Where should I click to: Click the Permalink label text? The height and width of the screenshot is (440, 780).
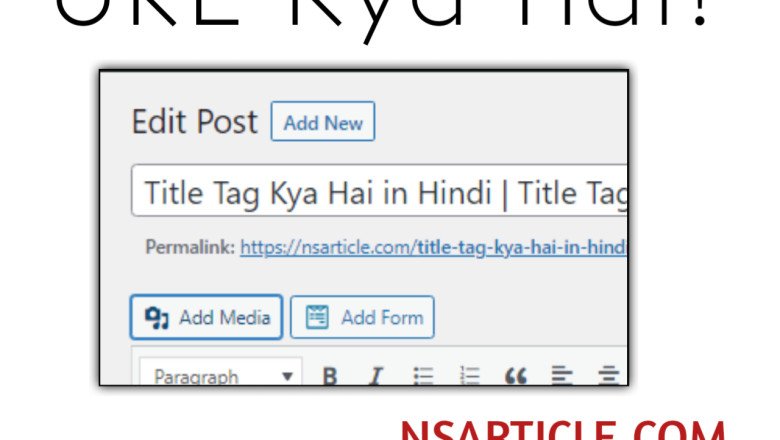[x=190, y=247]
